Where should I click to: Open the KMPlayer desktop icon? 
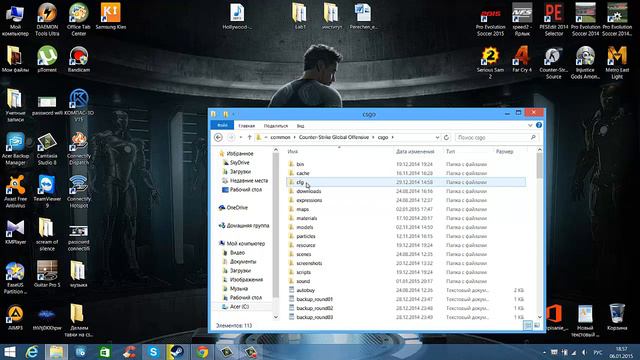(16, 231)
